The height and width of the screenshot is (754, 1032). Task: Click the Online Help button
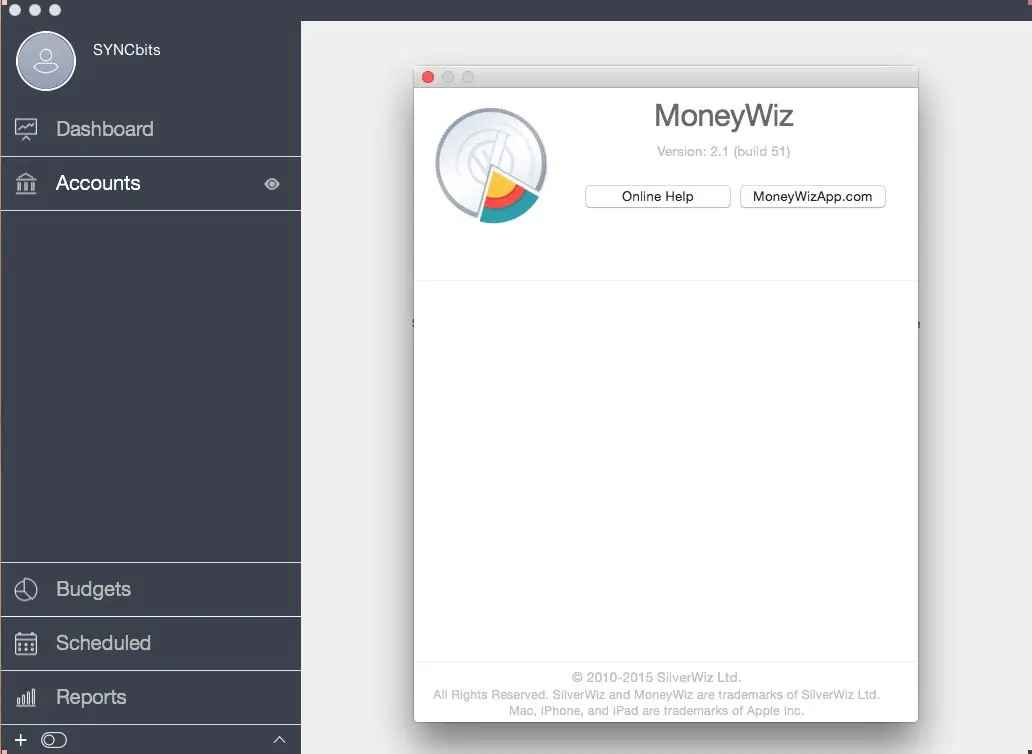pos(658,197)
